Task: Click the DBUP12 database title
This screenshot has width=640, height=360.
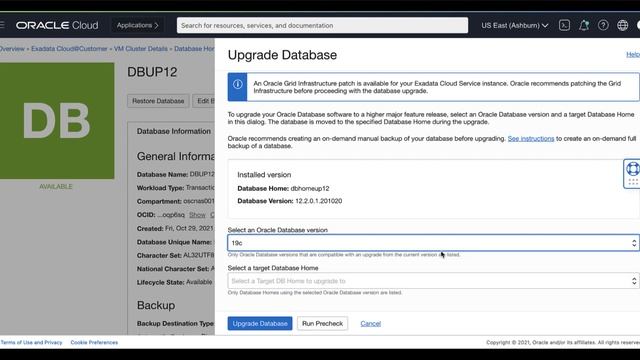Action: [x=152, y=72]
